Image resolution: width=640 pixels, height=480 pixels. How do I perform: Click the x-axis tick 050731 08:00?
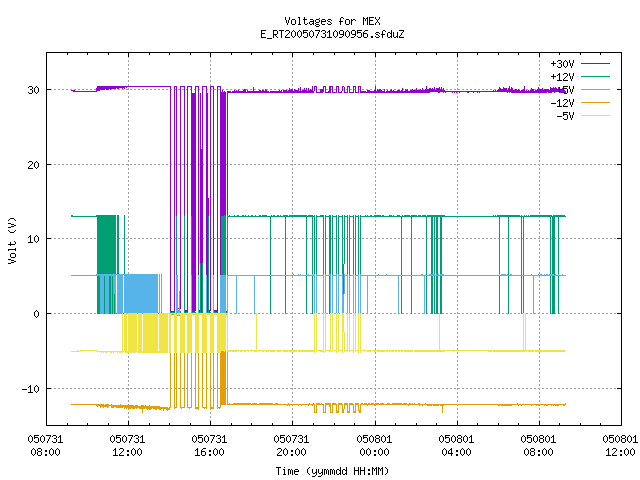pyautogui.click(x=45, y=446)
